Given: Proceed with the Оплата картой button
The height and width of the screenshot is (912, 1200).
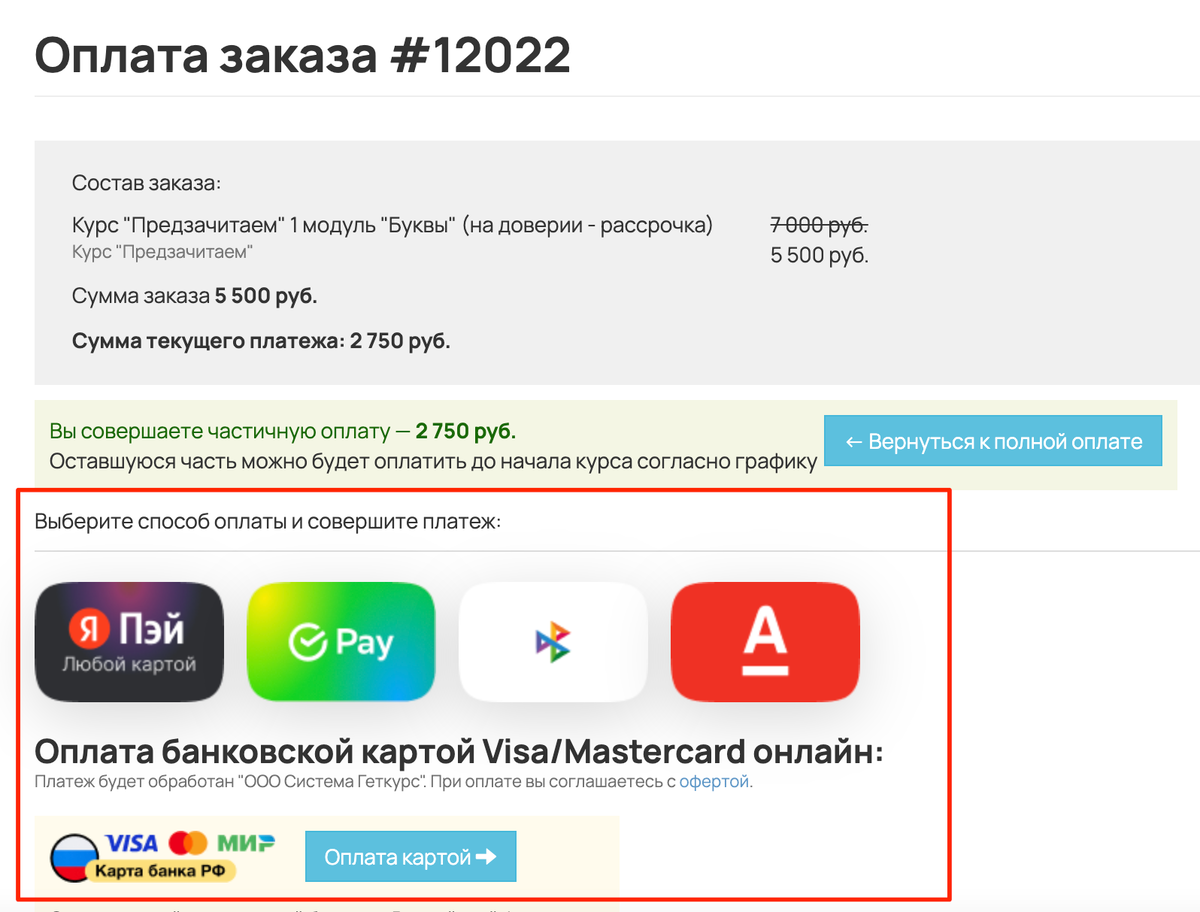Looking at the screenshot, I should [411, 856].
